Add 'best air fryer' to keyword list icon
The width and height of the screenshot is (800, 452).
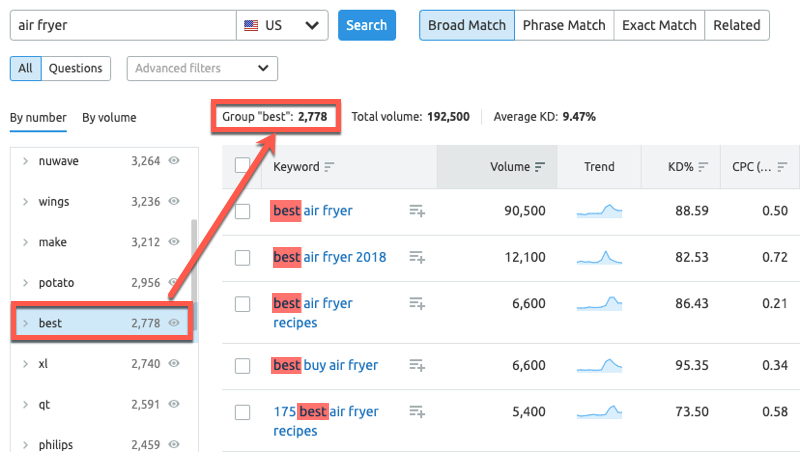click(417, 211)
